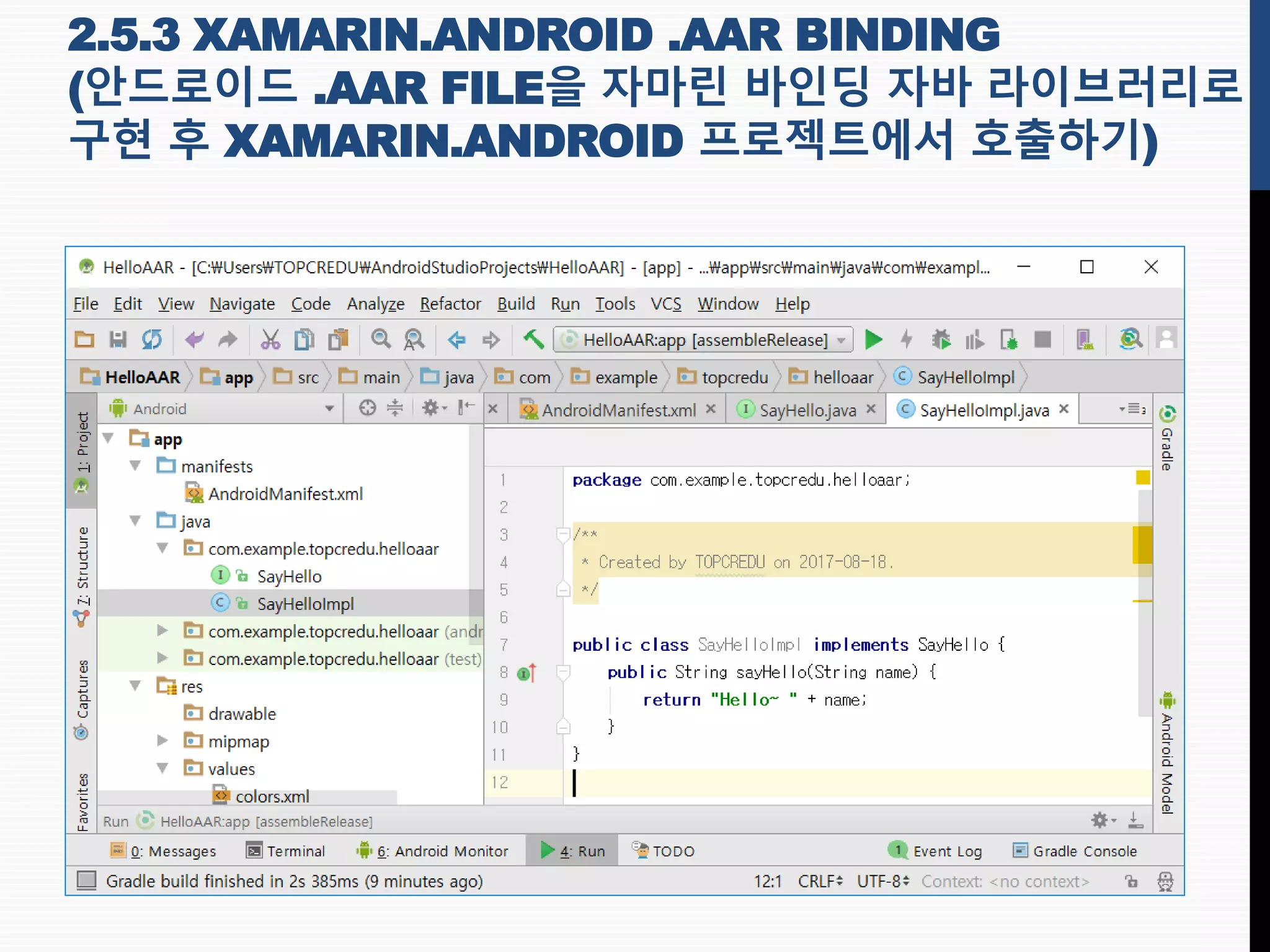
Task: Click the Apply Changes lightning icon
Action: (x=907, y=339)
